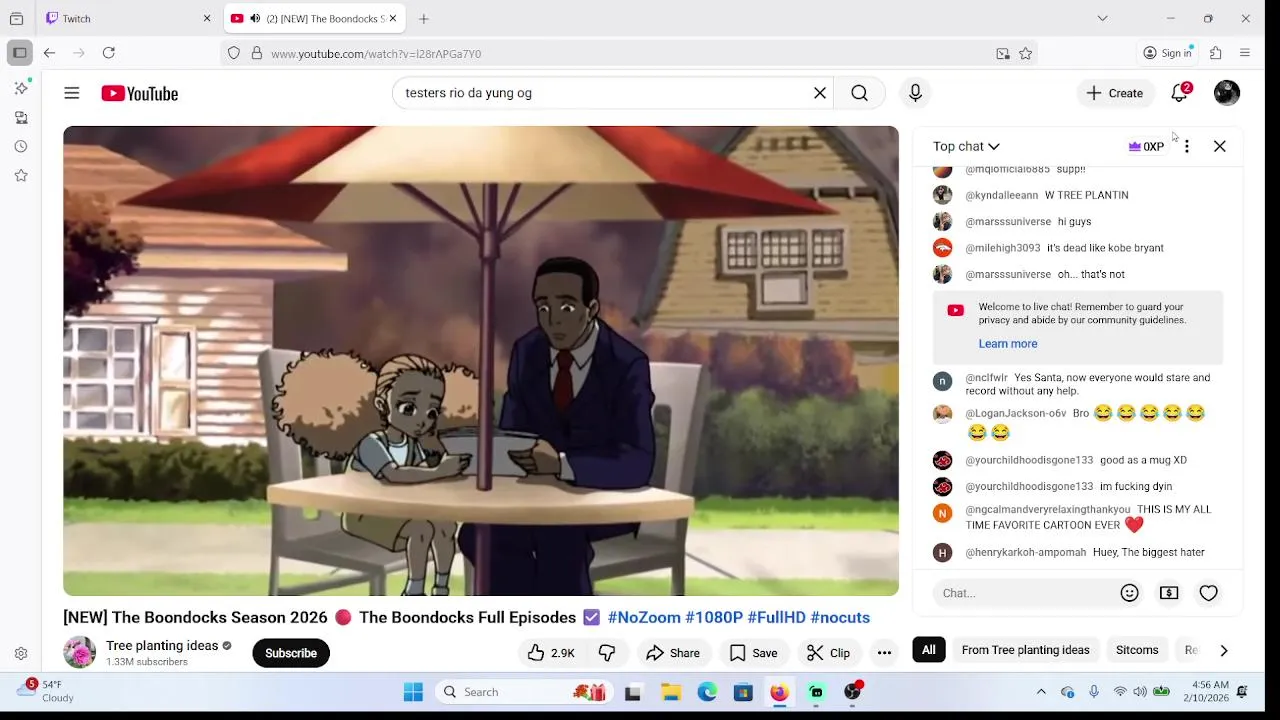The image size is (1280, 720).
Task: Click the #1080P hashtag
Action: 714,617
